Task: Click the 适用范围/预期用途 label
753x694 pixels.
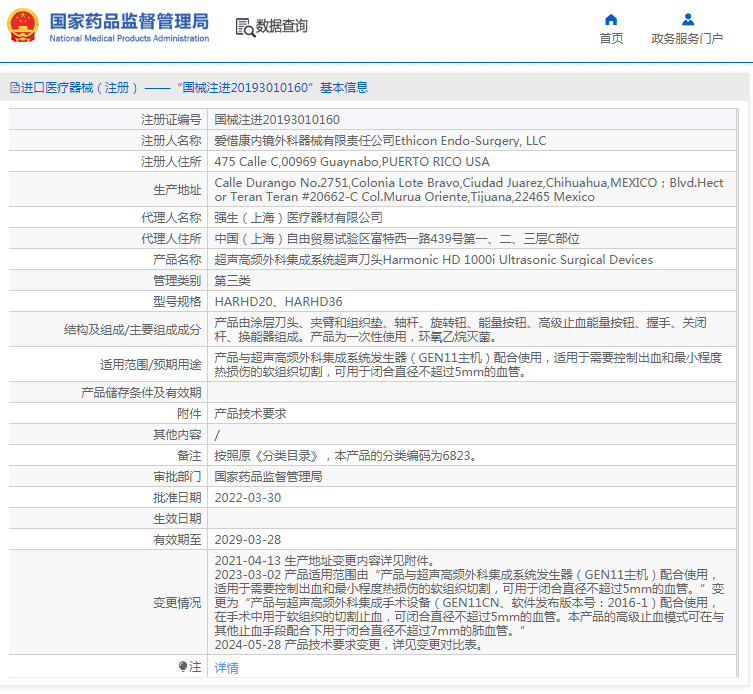Action: click(x=151, y=365)
